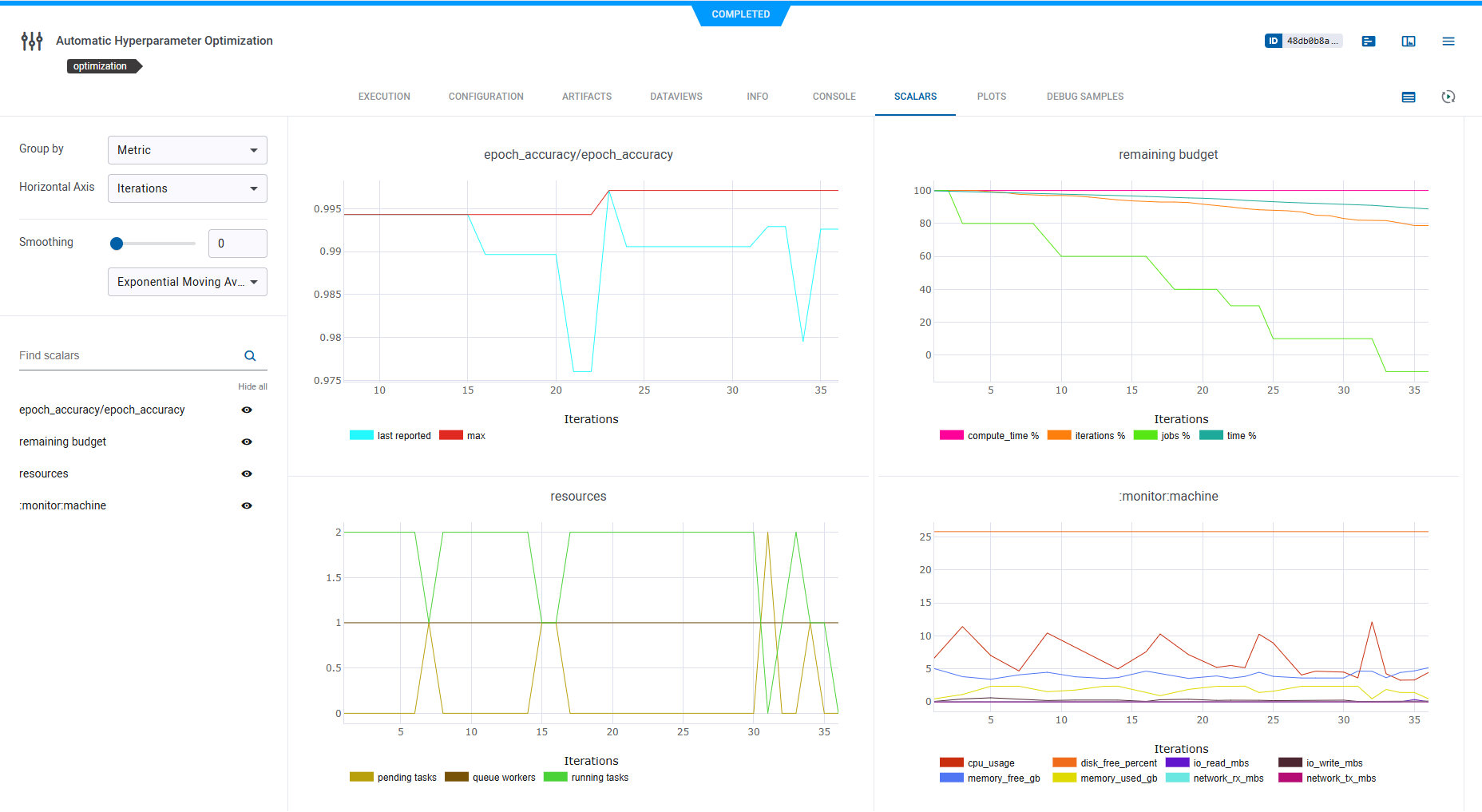
Task: Expand the Horizontal Axis Iterations dropdown
Action: tap(188, 188)
